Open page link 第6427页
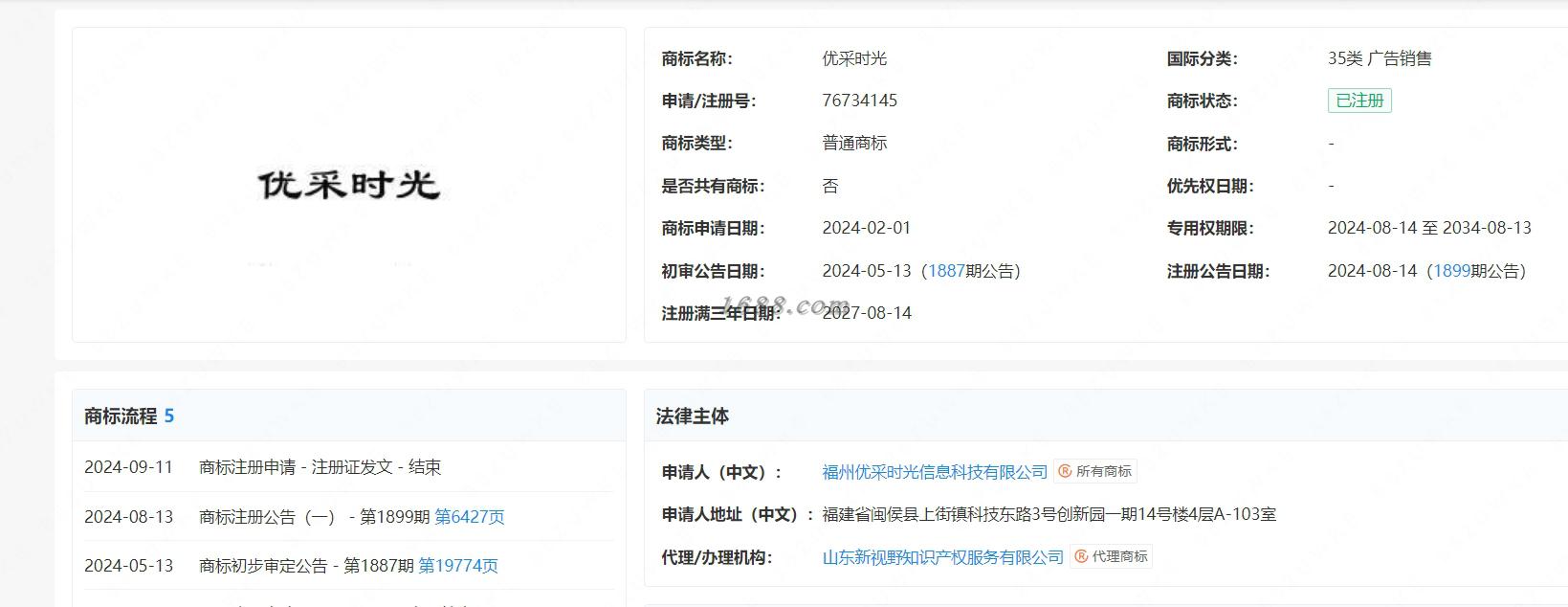Screen dimensions: 1568x607 [470, 517]
